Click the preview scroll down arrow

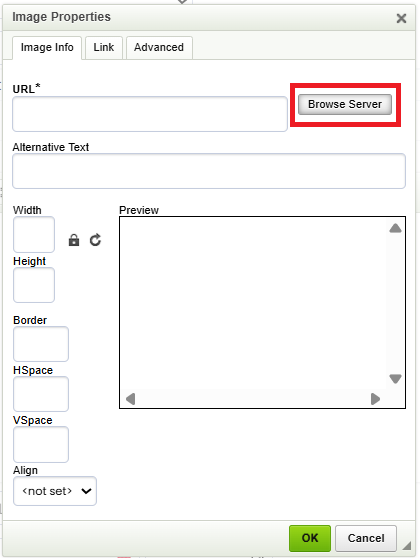pyautogui.click(x=395, y=379)
